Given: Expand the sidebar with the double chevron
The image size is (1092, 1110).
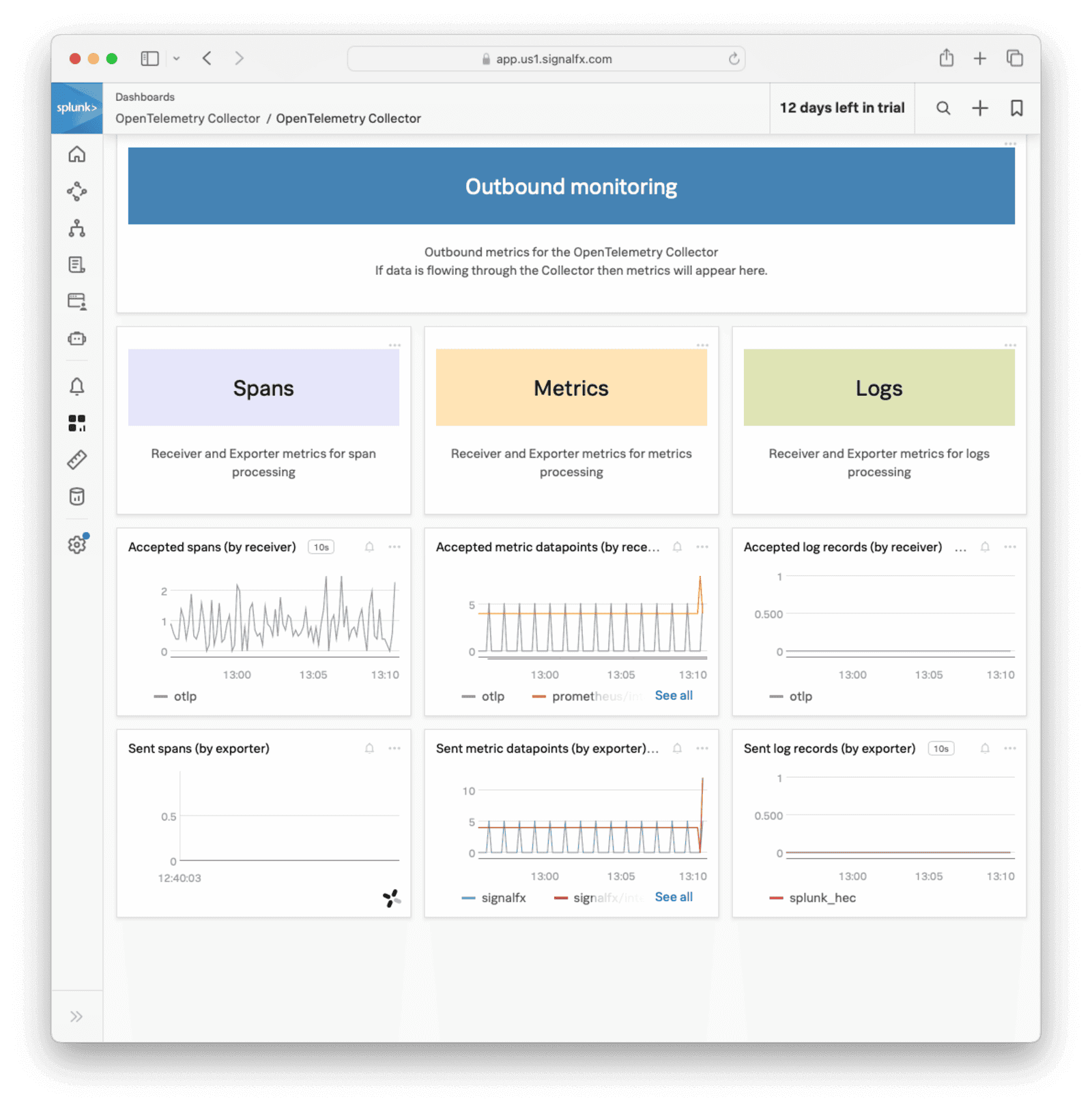Looking at the screenshot, I should pos(76,1017).
